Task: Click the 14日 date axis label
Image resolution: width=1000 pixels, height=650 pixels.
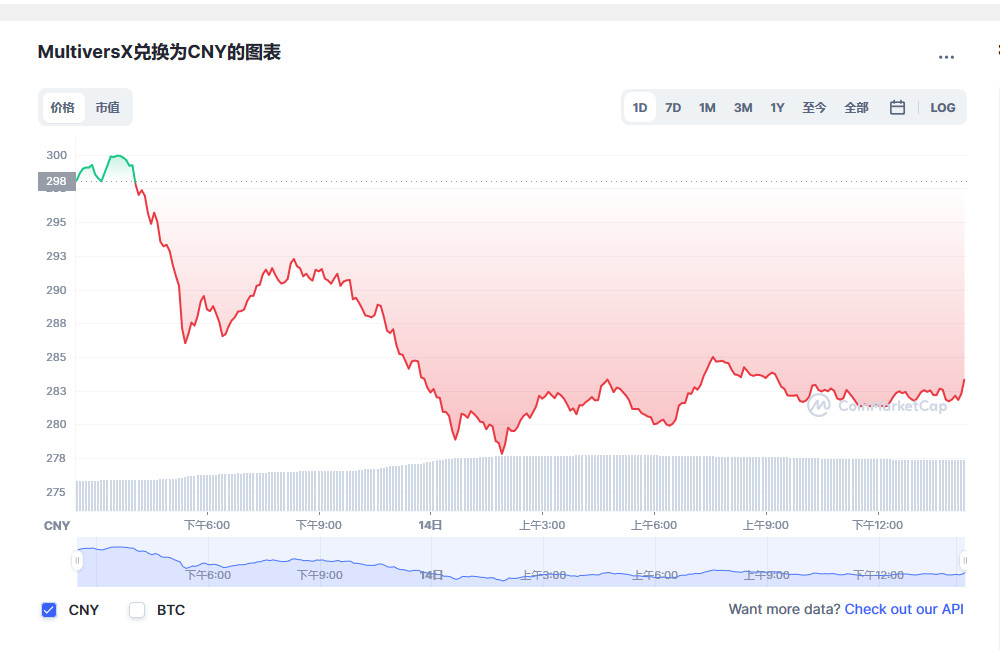Action: point(430,525)
